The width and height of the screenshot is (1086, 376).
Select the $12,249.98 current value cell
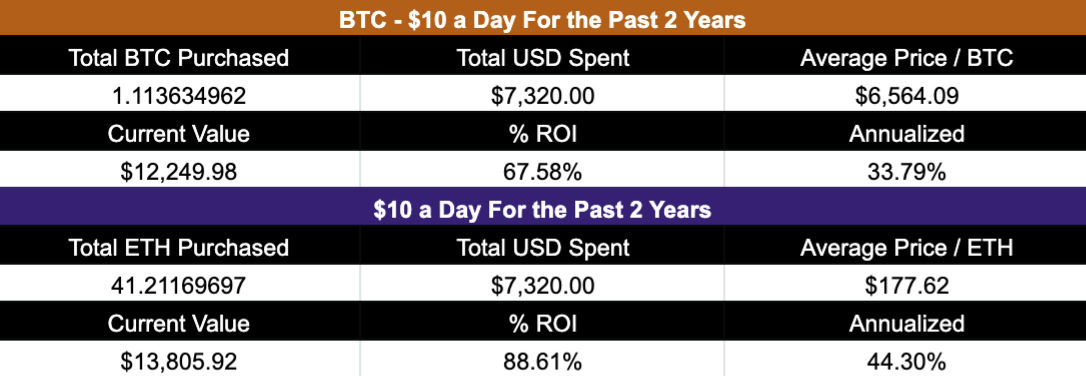coord(179,170)
